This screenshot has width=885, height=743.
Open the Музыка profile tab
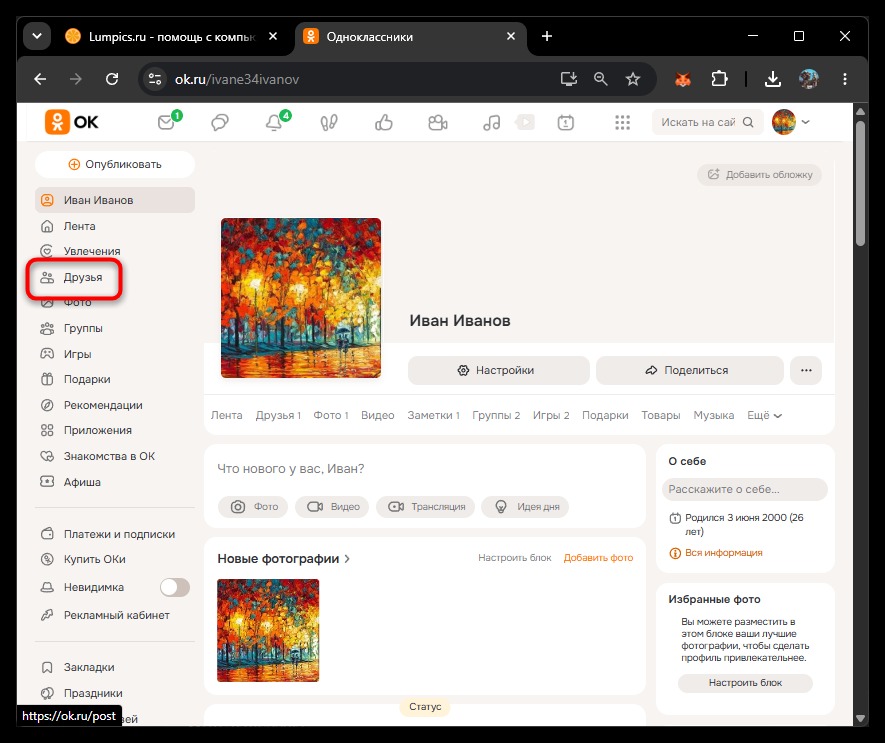pyautogui.click(x=713, y=416)
